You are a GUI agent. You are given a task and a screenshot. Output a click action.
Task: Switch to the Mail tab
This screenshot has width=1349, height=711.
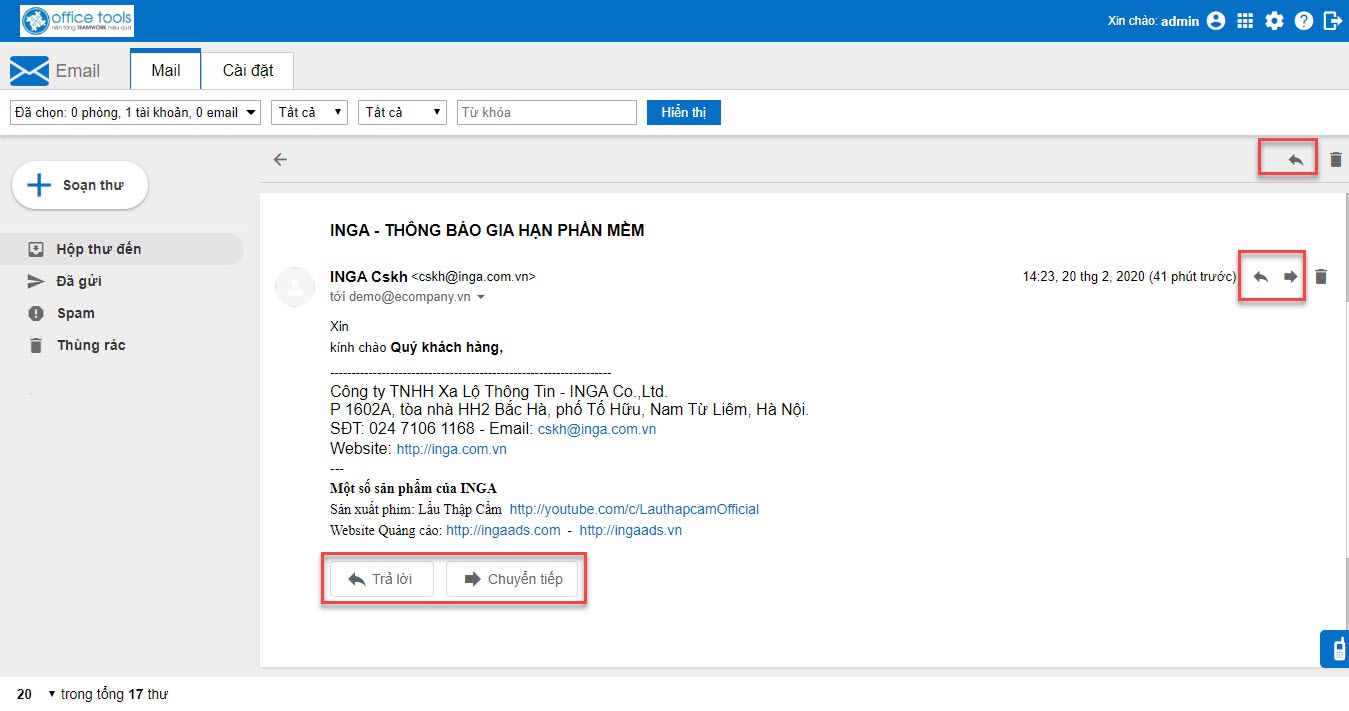click(166, 70)
